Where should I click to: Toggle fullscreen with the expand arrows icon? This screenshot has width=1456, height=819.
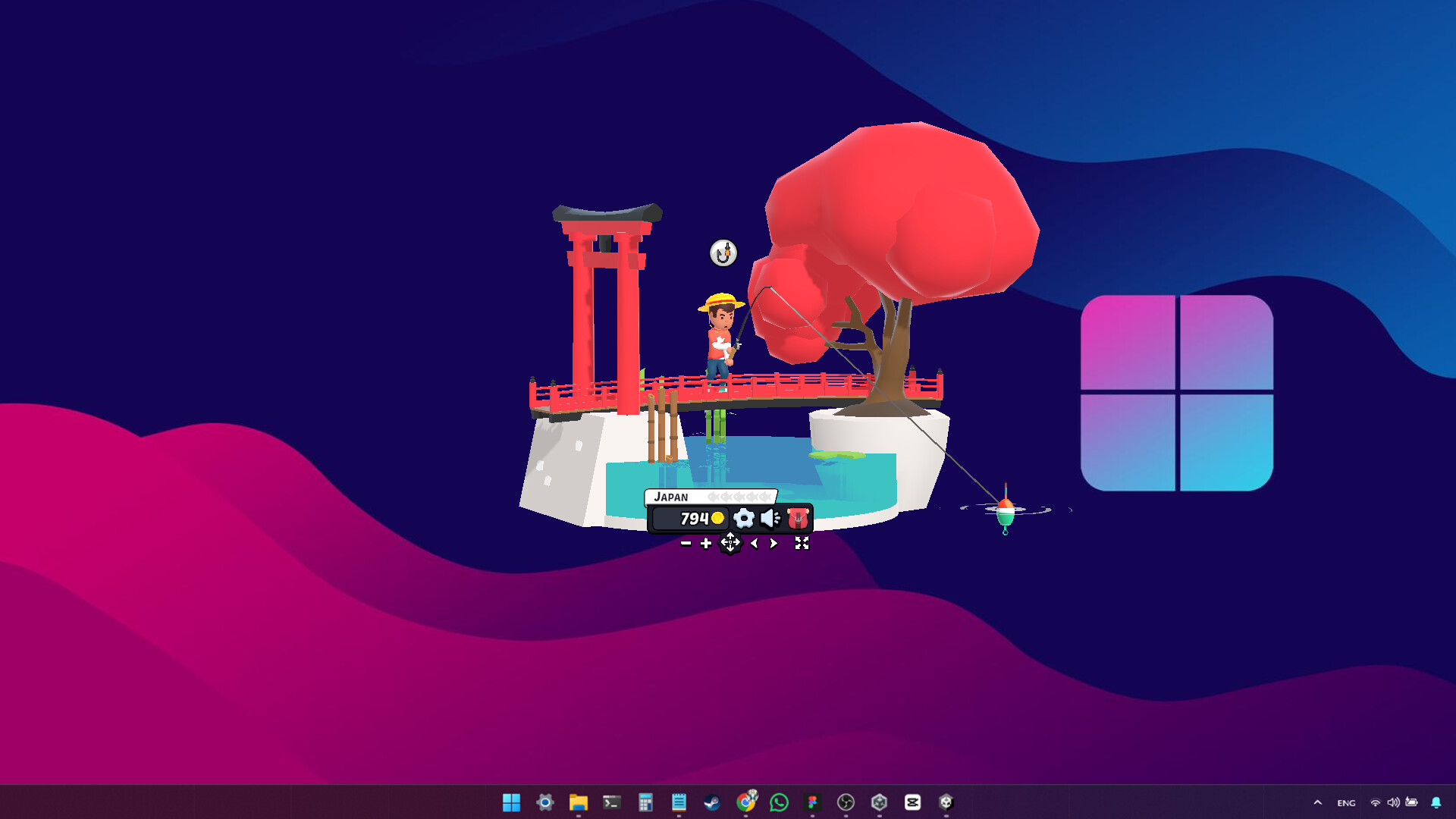(802, 543)
